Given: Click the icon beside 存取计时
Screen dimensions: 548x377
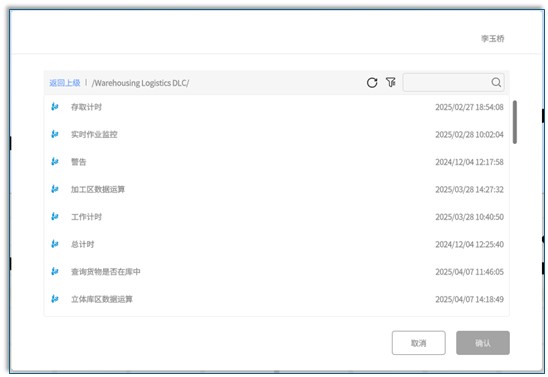Looking at the screenshot, I should [x=55, y=107].
